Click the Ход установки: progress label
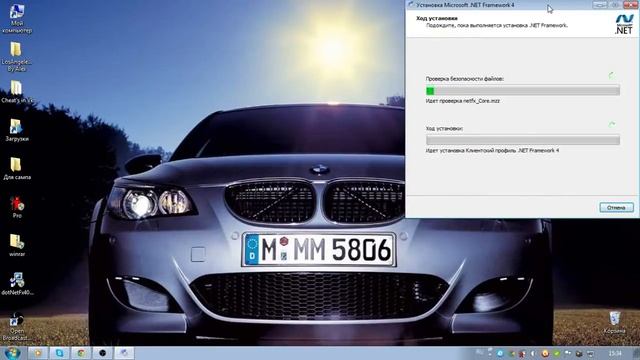The image size is (640, 360). 444,129
